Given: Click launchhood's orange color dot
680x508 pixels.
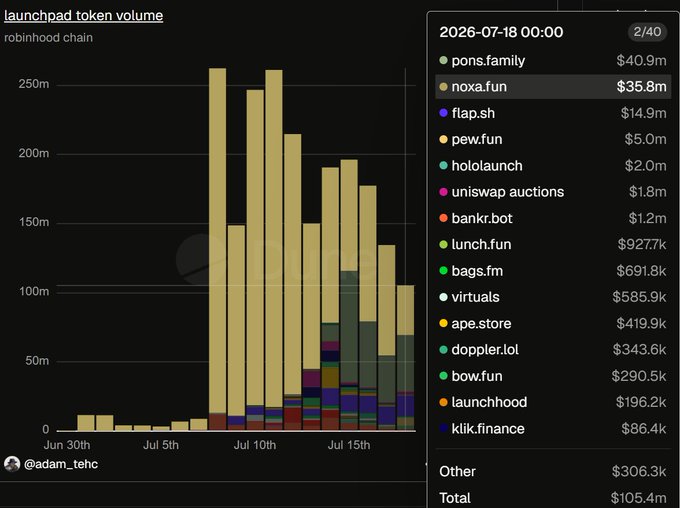Looking at the screenshot, I should tap(443, 402).
